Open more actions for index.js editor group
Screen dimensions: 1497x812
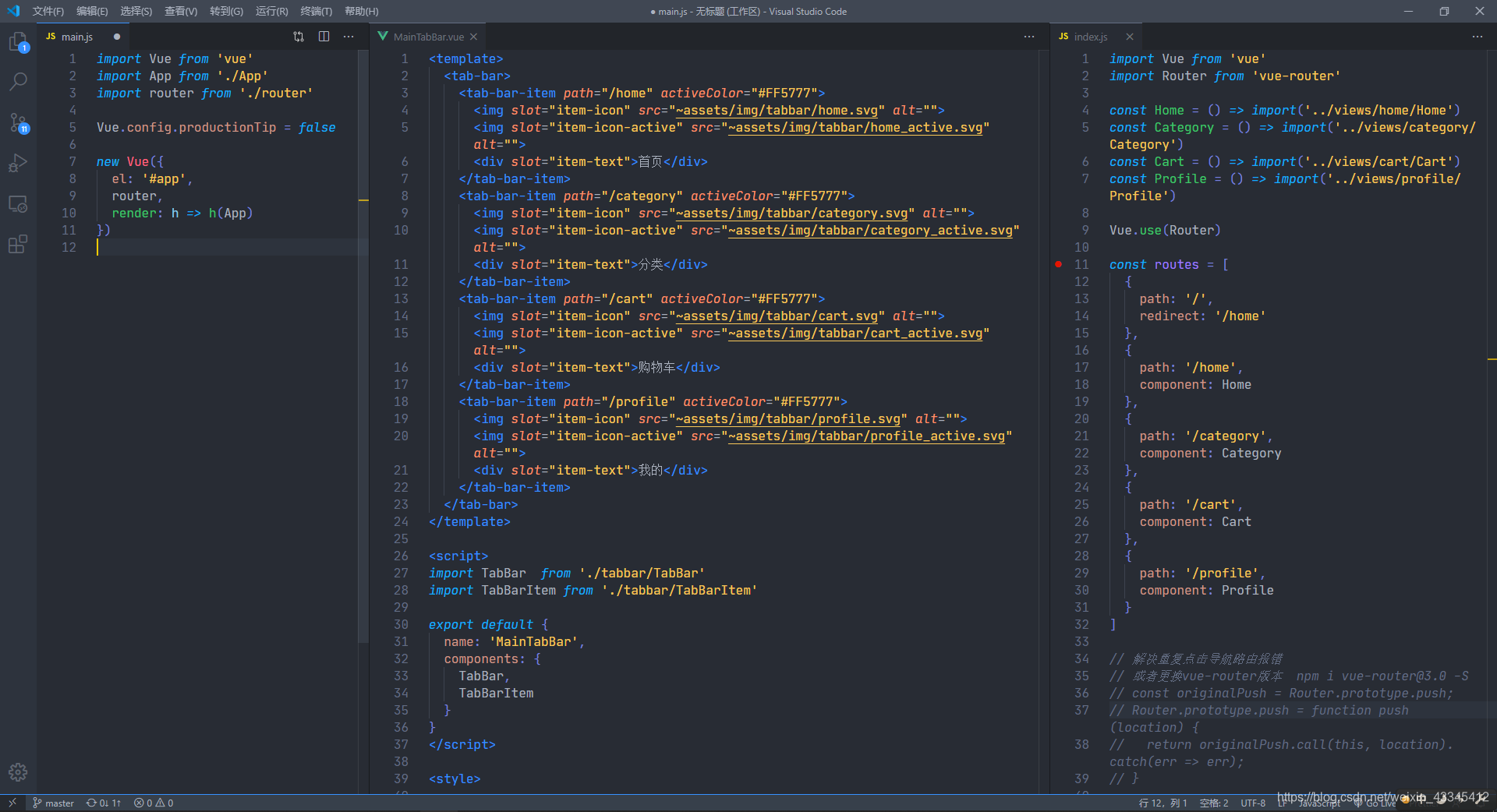pyautogui.click(x=1478, y=37)
